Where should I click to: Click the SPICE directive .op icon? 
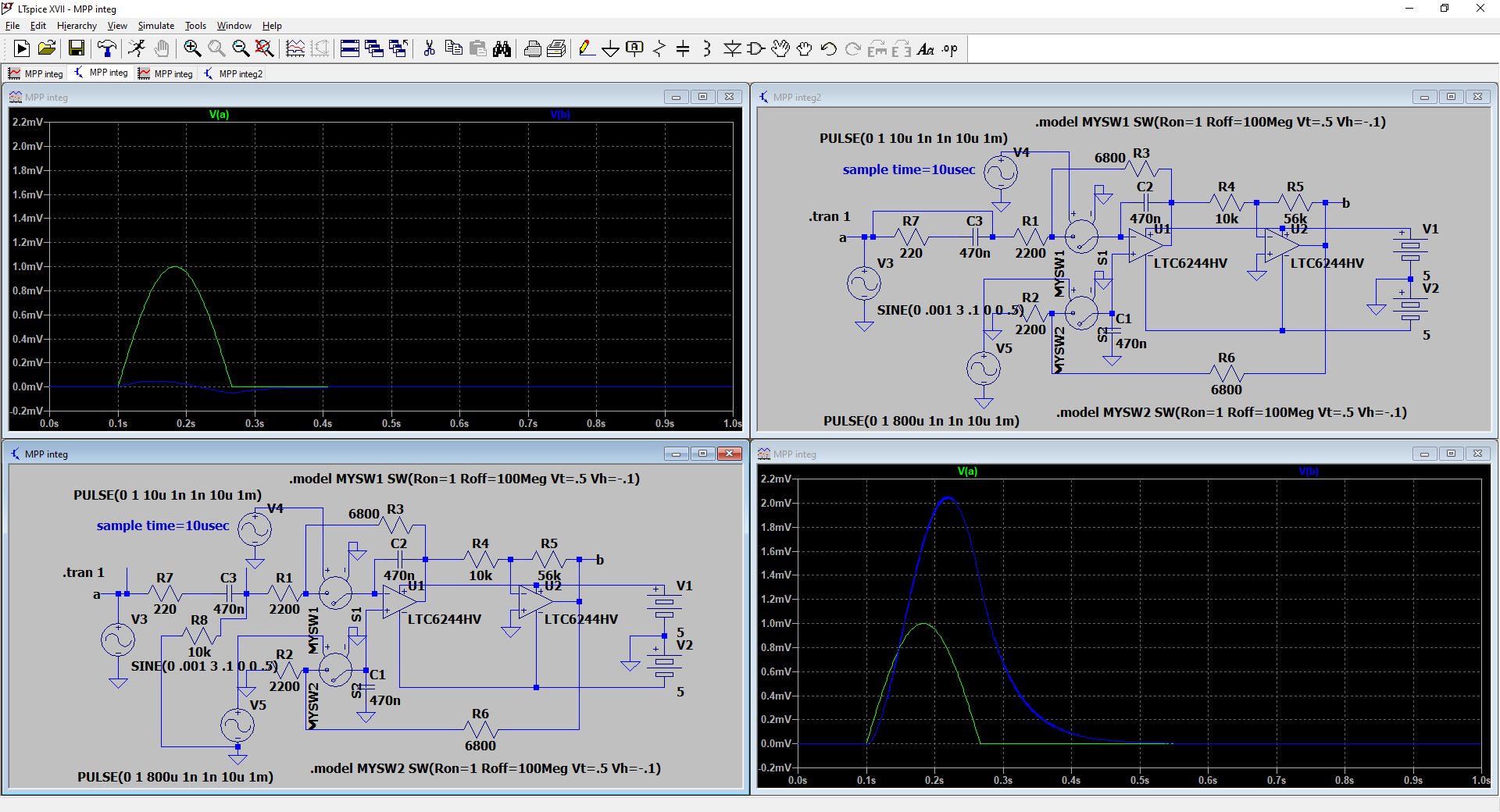[x=949, y=49]
